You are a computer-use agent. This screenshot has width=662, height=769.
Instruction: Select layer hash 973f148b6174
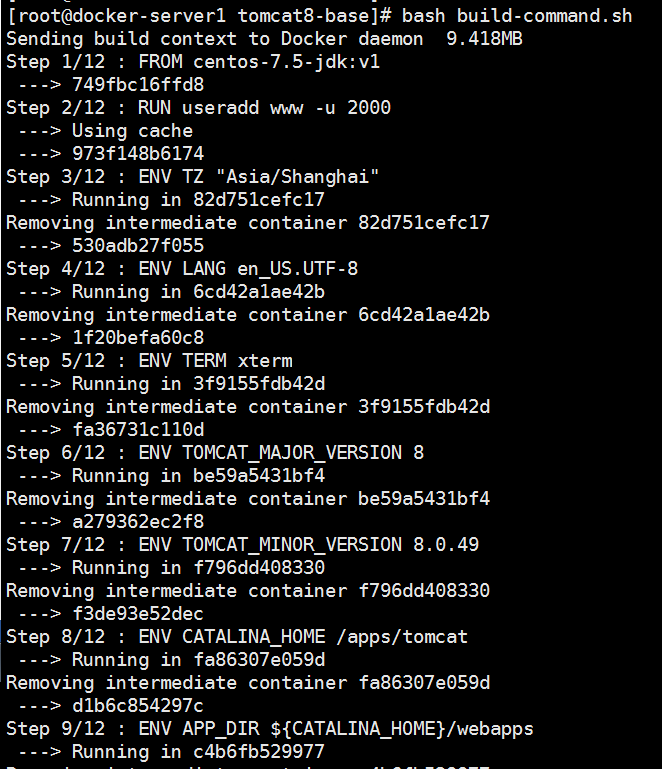click(x=138, y=154)
